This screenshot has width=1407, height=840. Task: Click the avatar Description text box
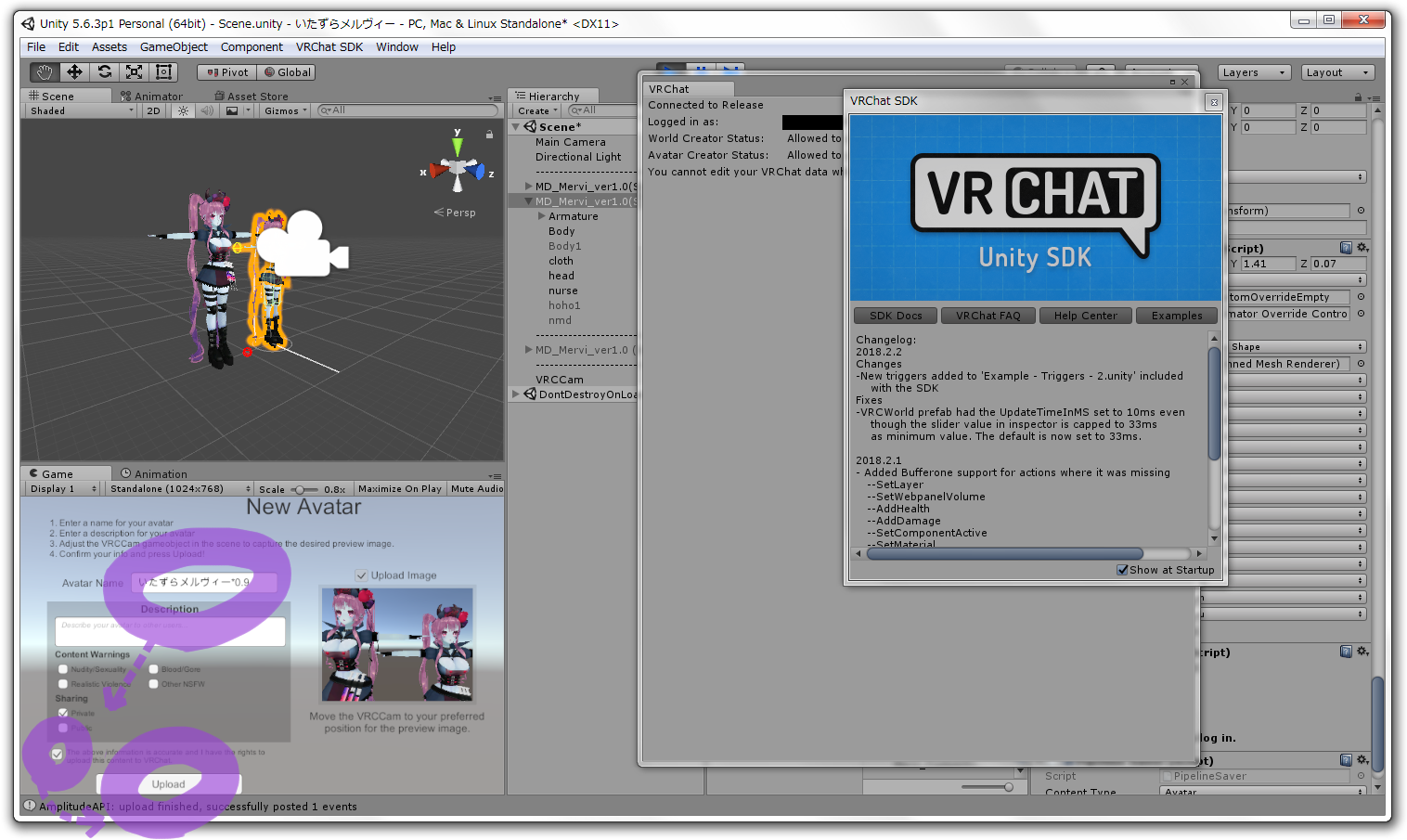(170, 631)
